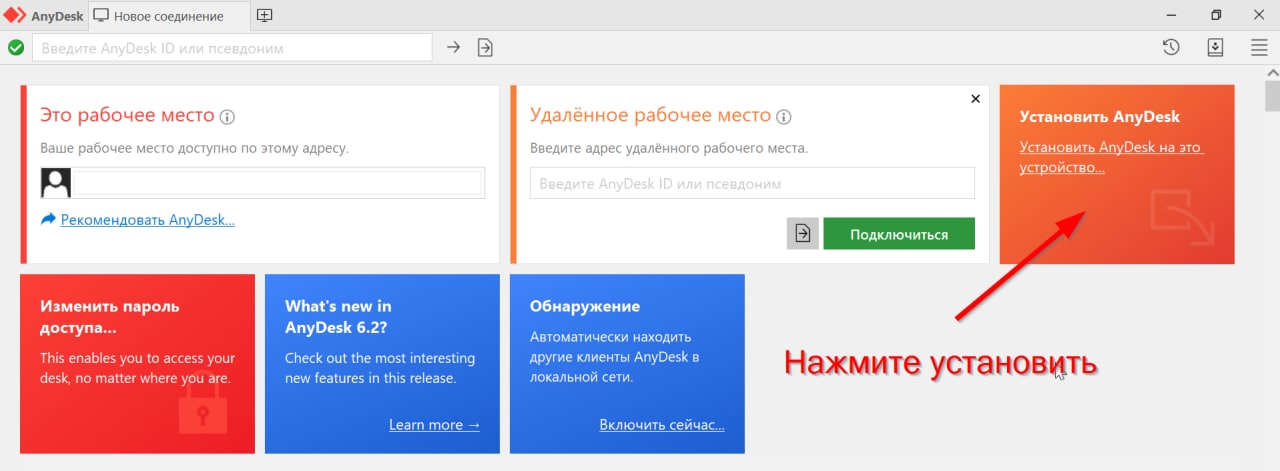Close the Удалённое рабочее место card
Screen dimensions: 1280x471
click(976, 99)
